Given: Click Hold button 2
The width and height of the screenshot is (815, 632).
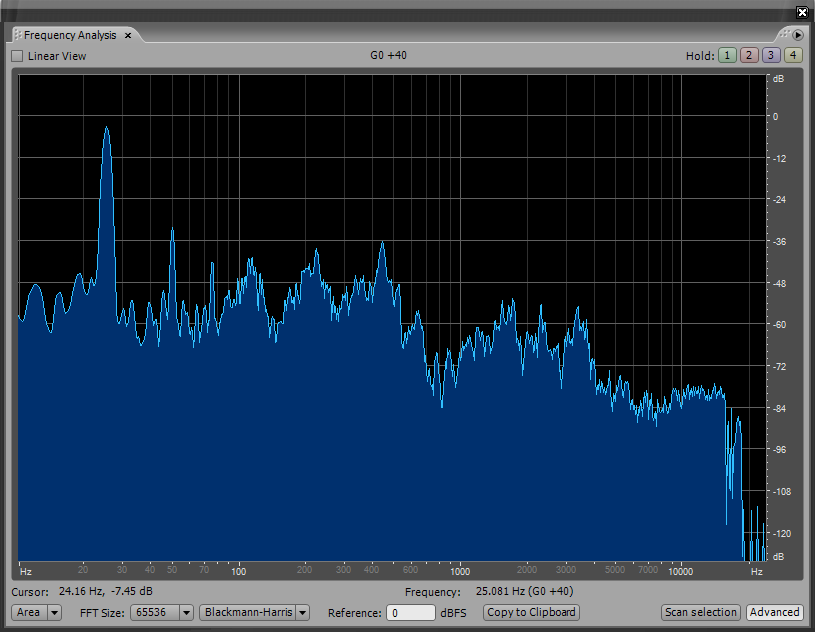Looking at the screenshot, I should click(748, 56).
